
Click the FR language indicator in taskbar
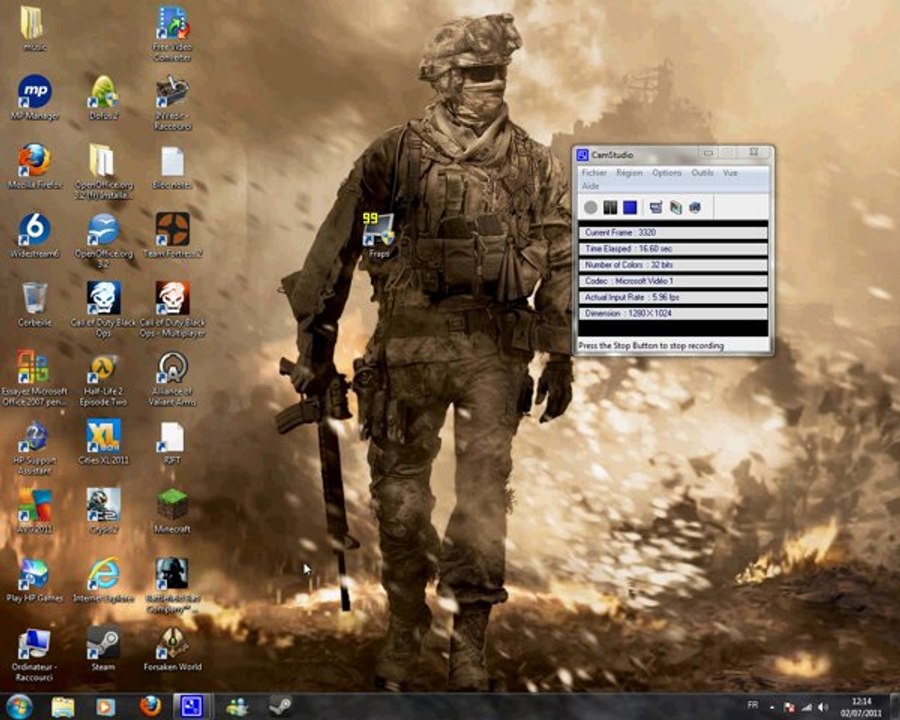(752, 706)
